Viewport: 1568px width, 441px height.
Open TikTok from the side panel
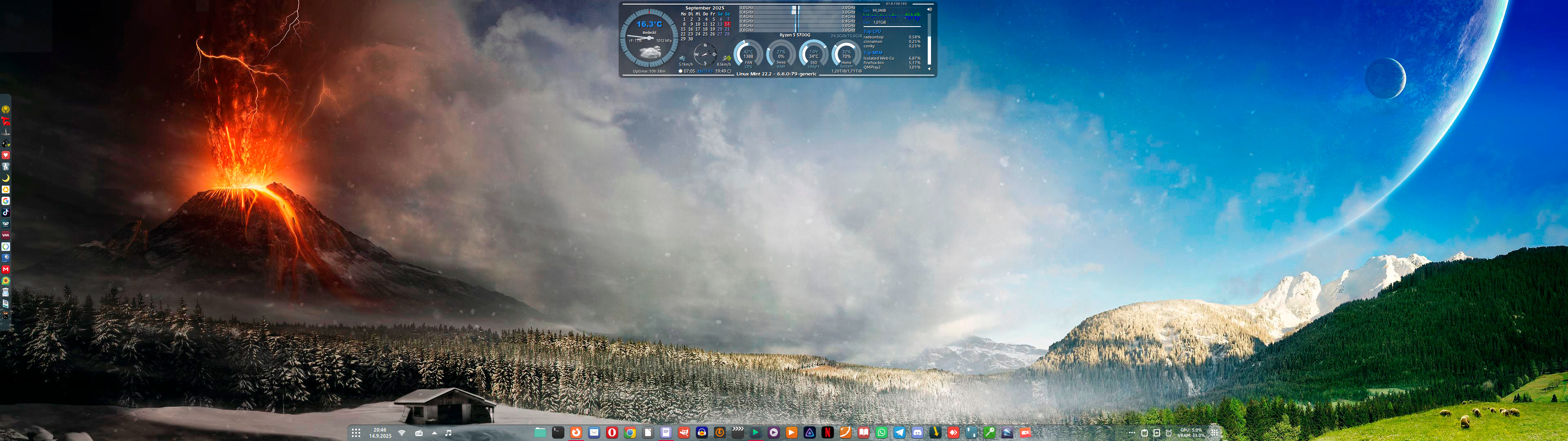(5, 213)
